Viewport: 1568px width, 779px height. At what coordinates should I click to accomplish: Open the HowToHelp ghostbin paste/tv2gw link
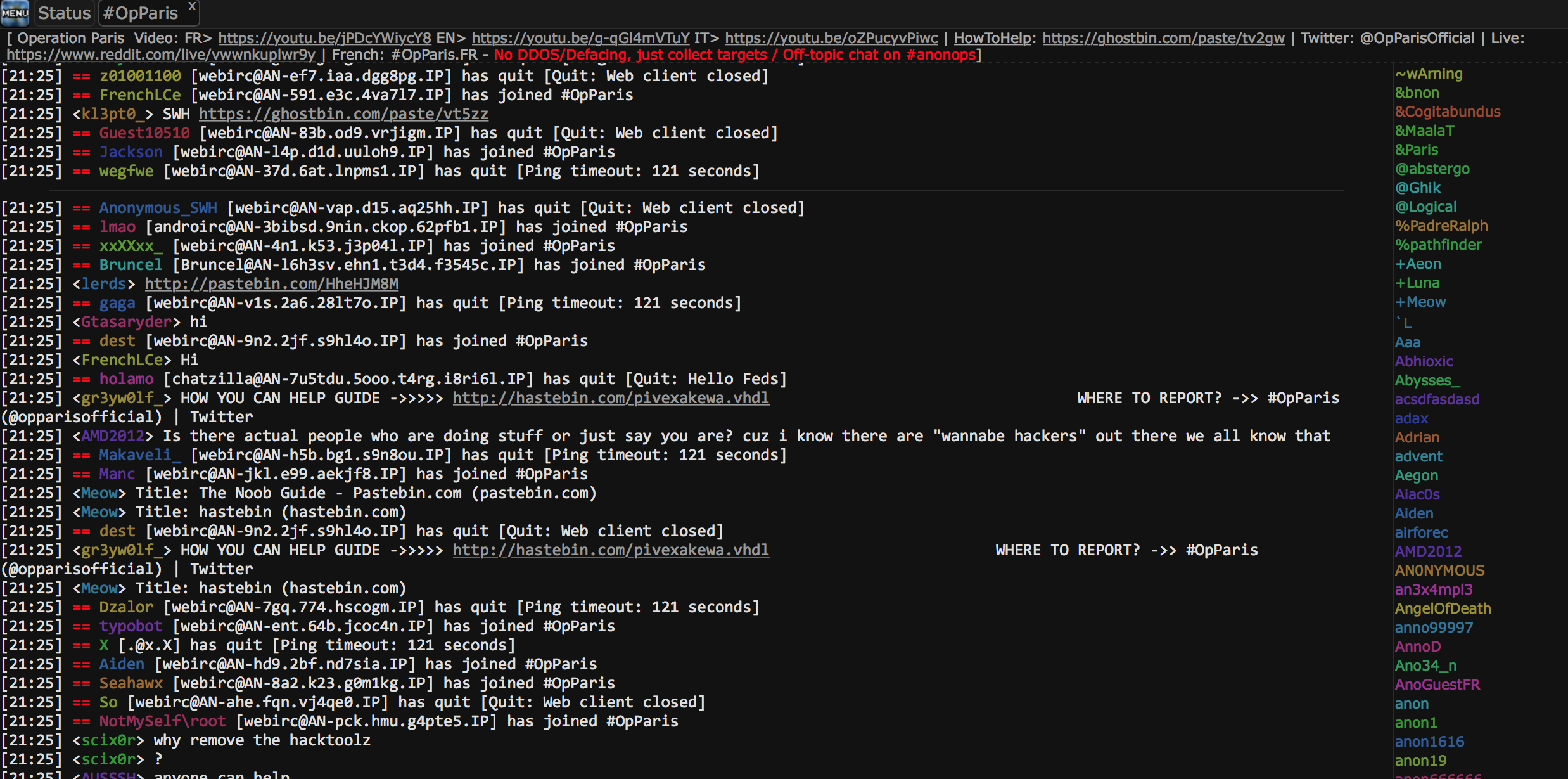pos(1163,38)
